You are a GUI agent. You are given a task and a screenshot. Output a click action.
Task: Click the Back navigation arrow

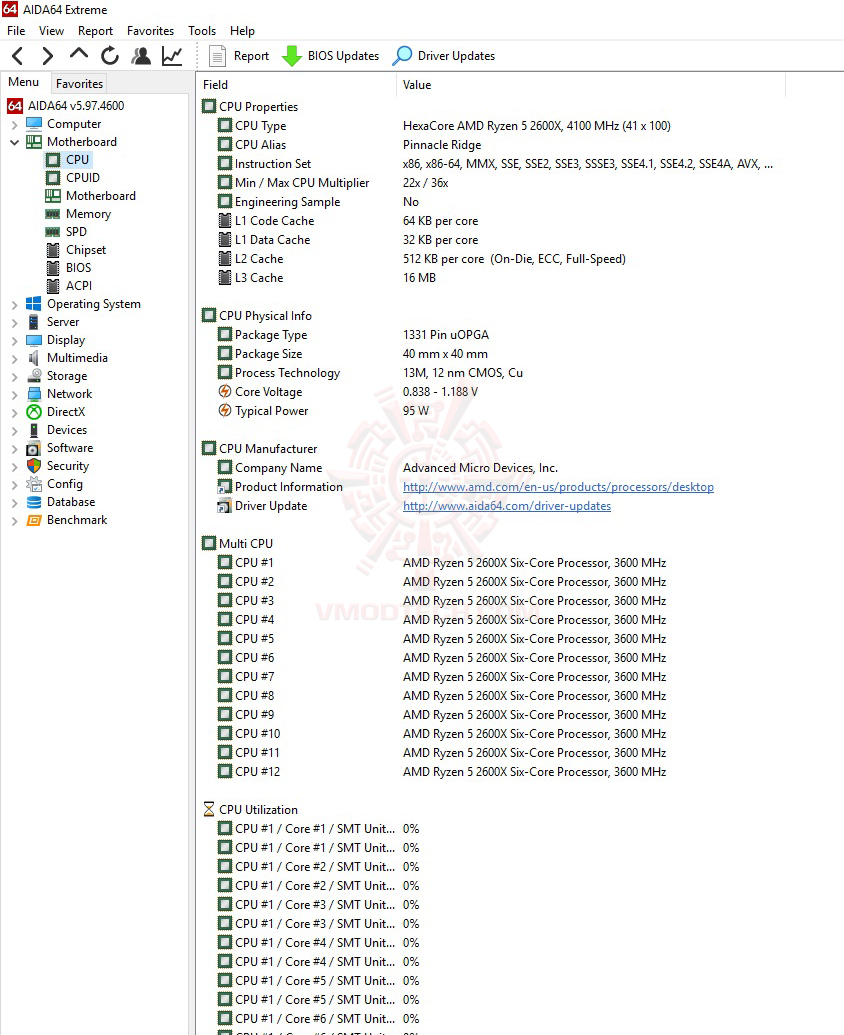click(x=18, y=56)
